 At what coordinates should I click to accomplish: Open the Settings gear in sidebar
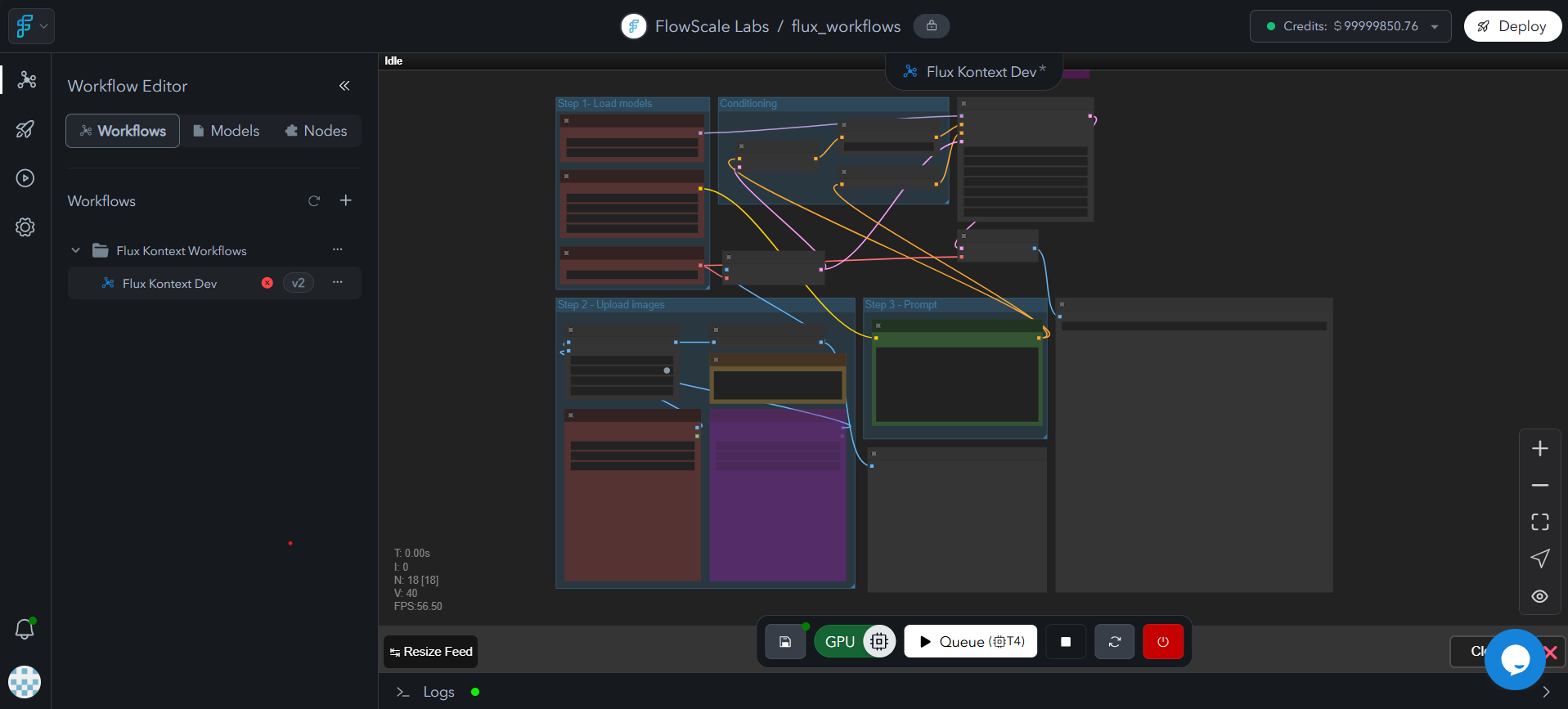tap(25, 227)
